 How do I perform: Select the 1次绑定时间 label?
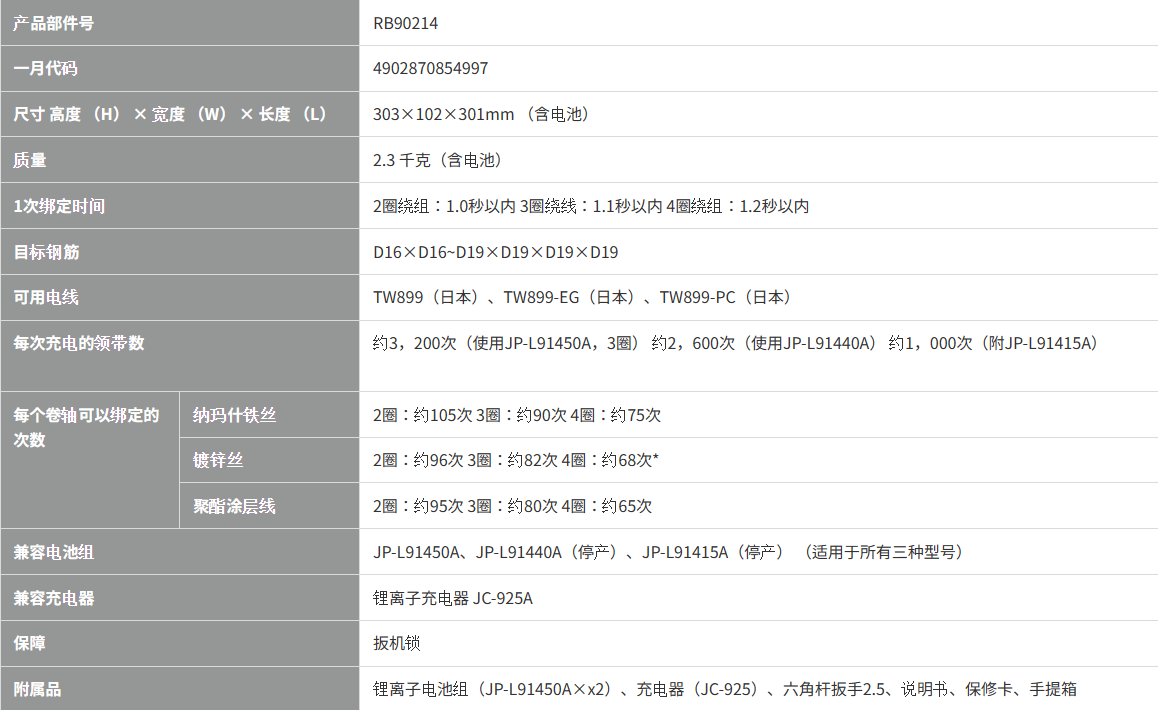point(59,206)
